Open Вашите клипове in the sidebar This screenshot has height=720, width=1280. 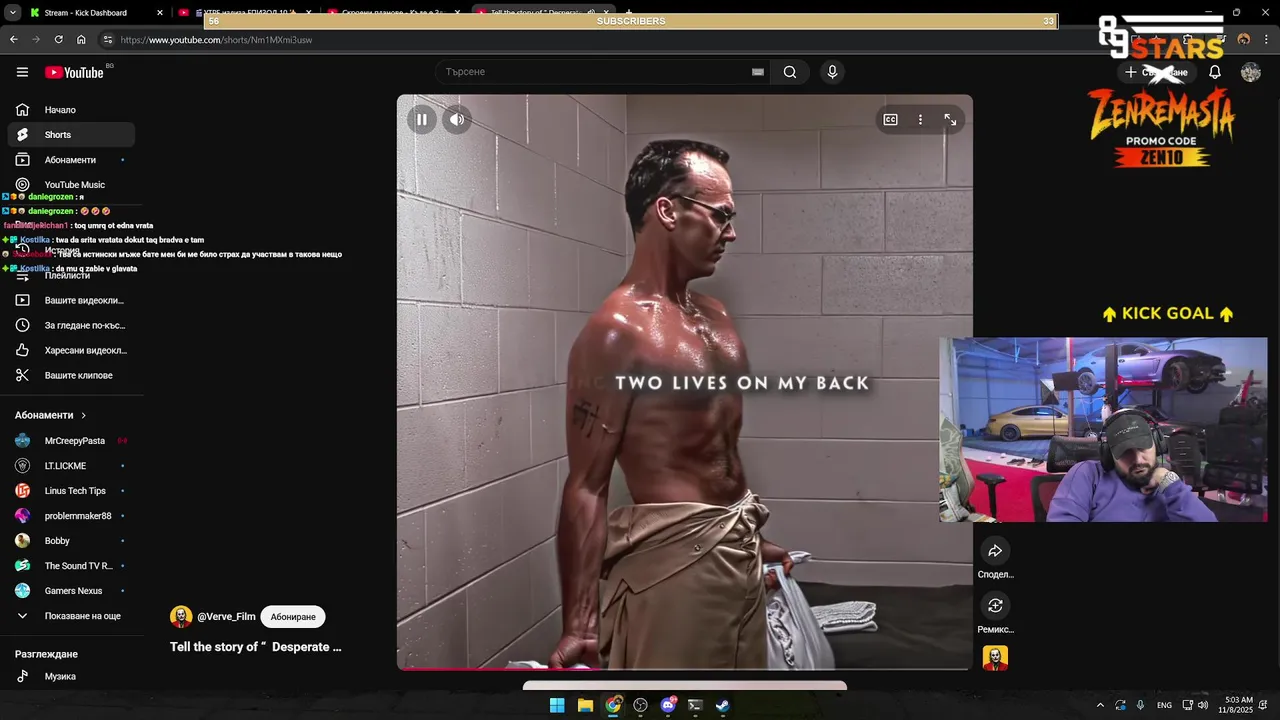point(70,375)
